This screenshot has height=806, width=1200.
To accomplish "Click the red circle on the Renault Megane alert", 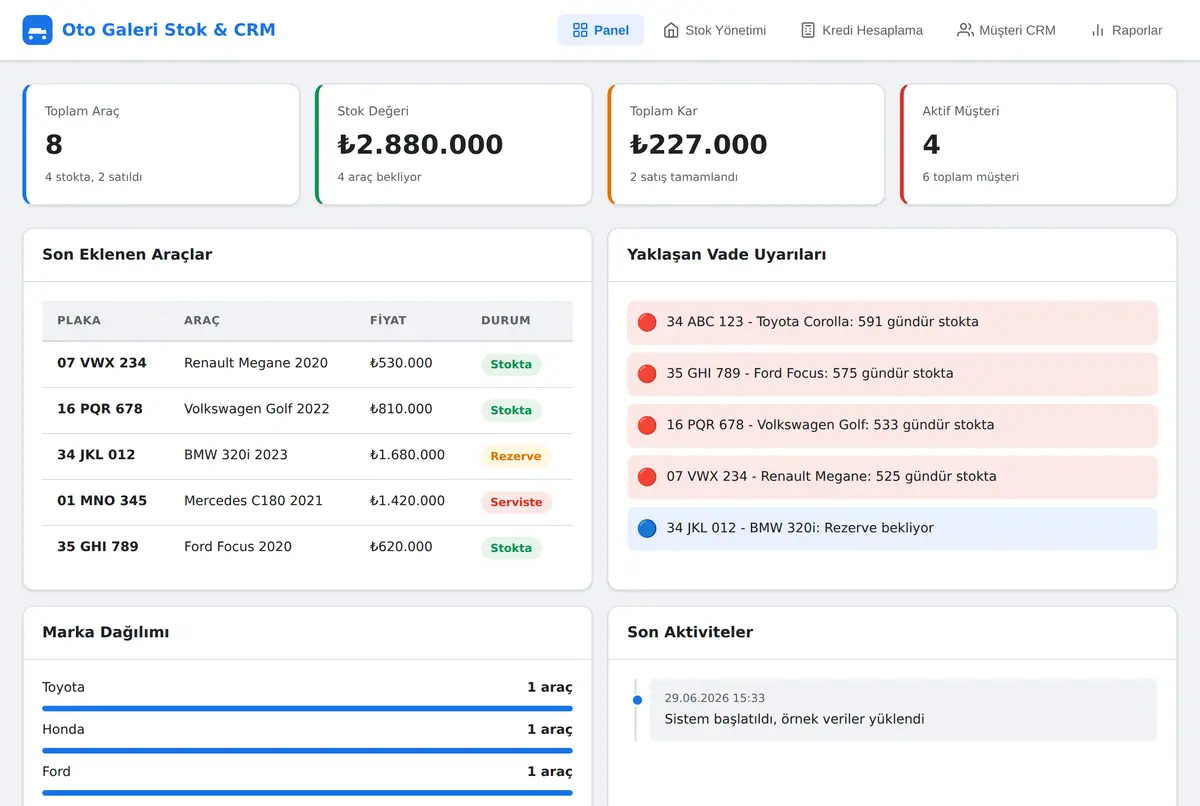I will tap(647, 476).
